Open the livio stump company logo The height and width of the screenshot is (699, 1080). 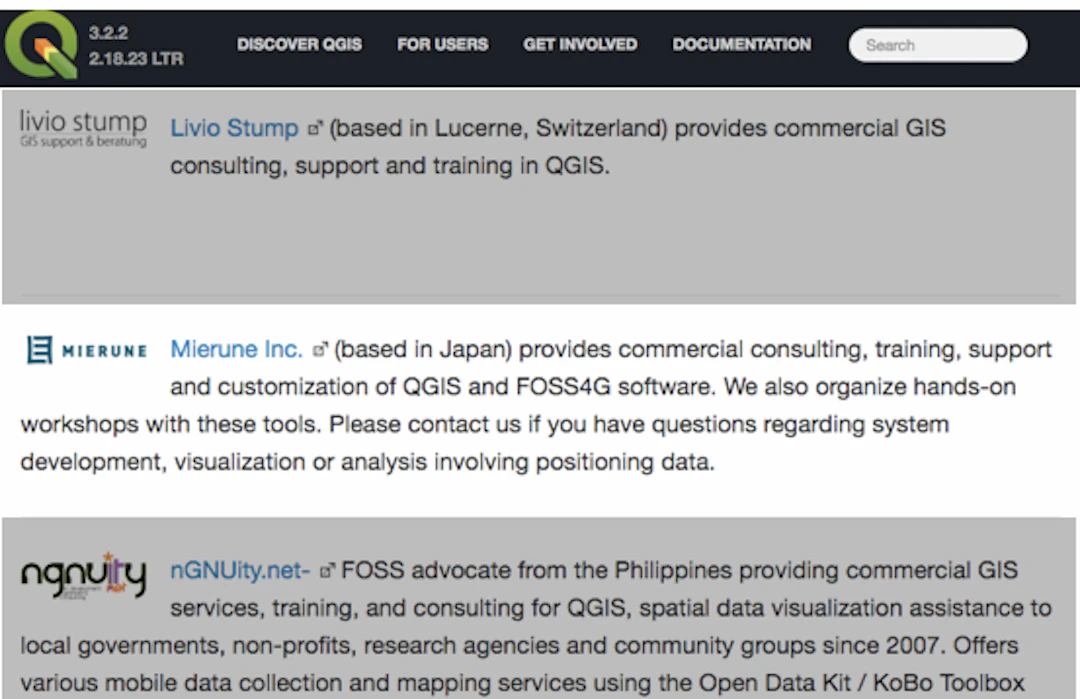click(83, 128)
